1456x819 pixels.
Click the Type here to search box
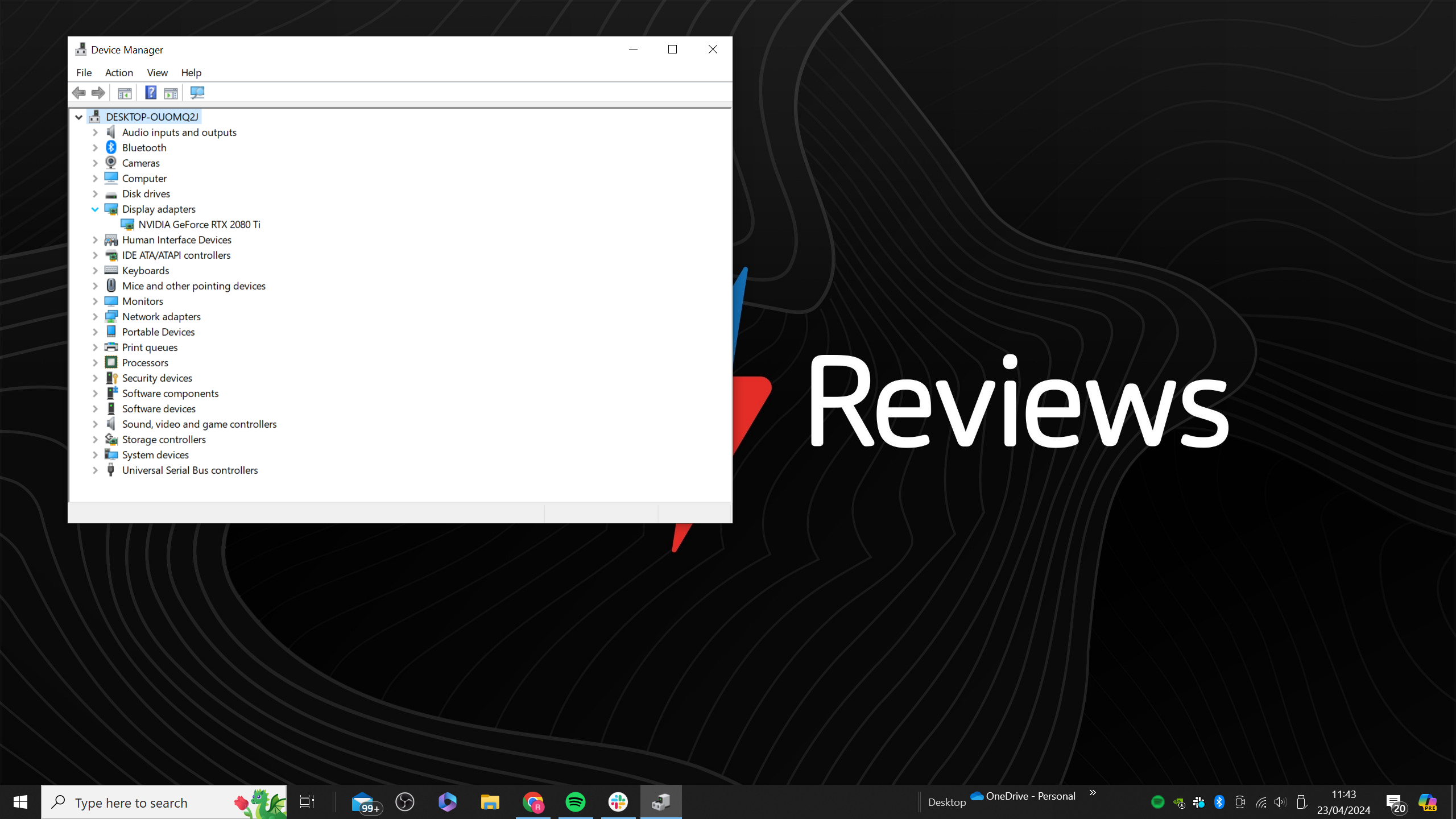(164, 802)
